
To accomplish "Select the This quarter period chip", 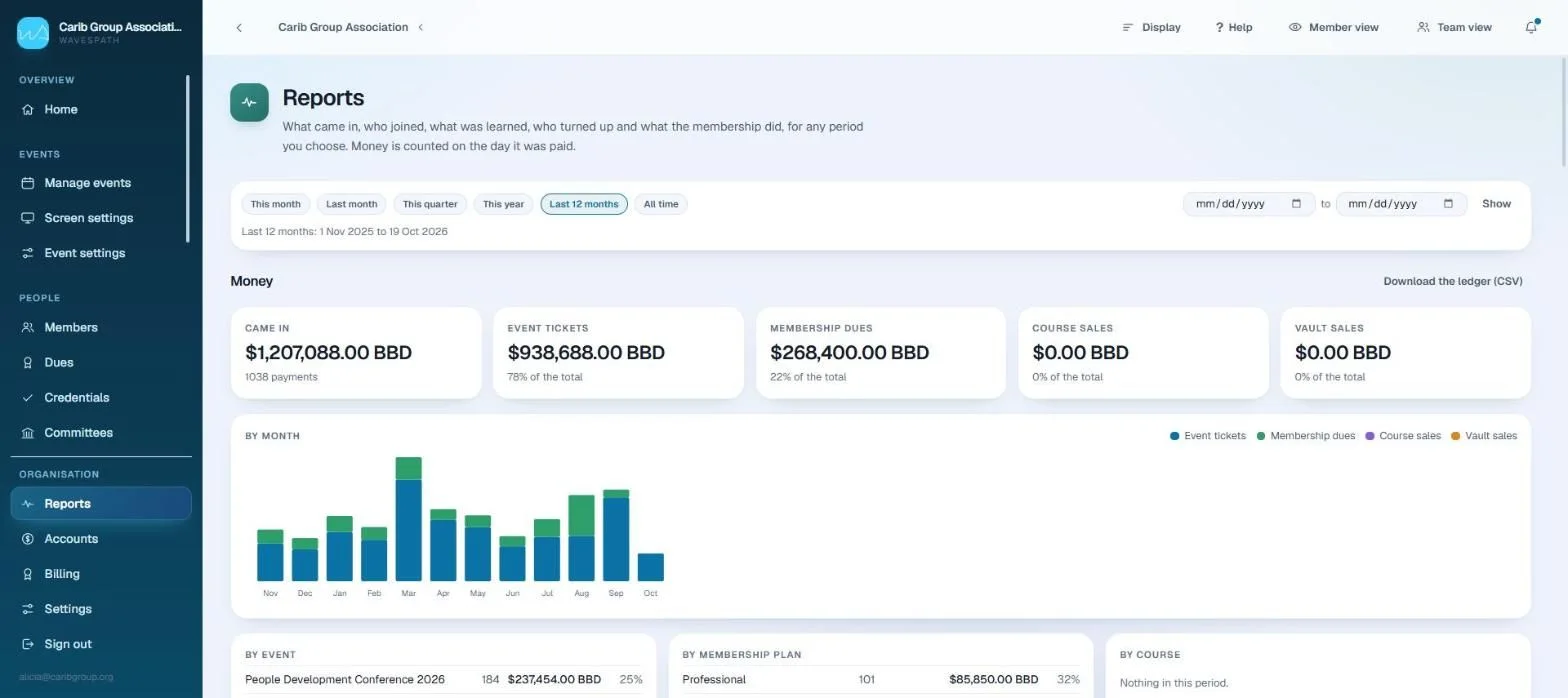I will pyautogui.click(x=430, y=204).
